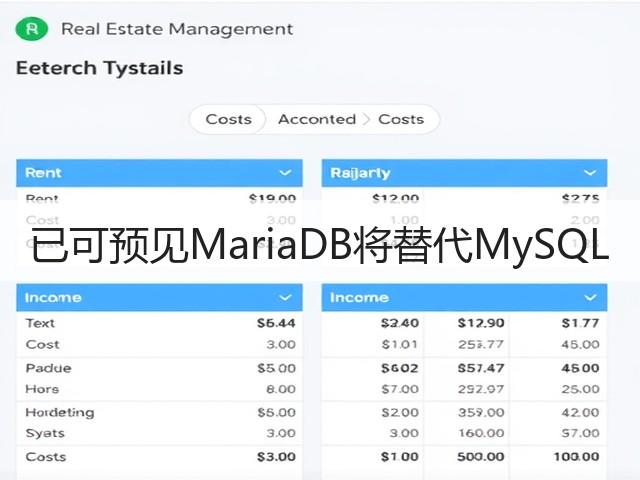Collapse the right Income panel chevron
This screenshot has width=640, height=480.
[x=590, y=298]
